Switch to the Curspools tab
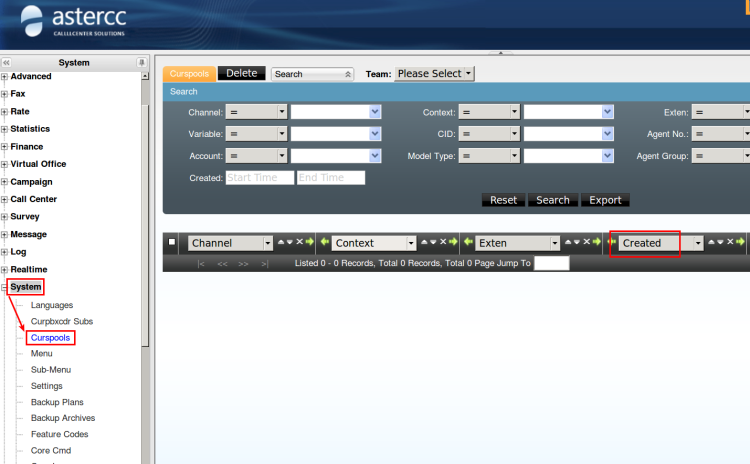This screenshot has height=464, width=750. tap(188, 74)
